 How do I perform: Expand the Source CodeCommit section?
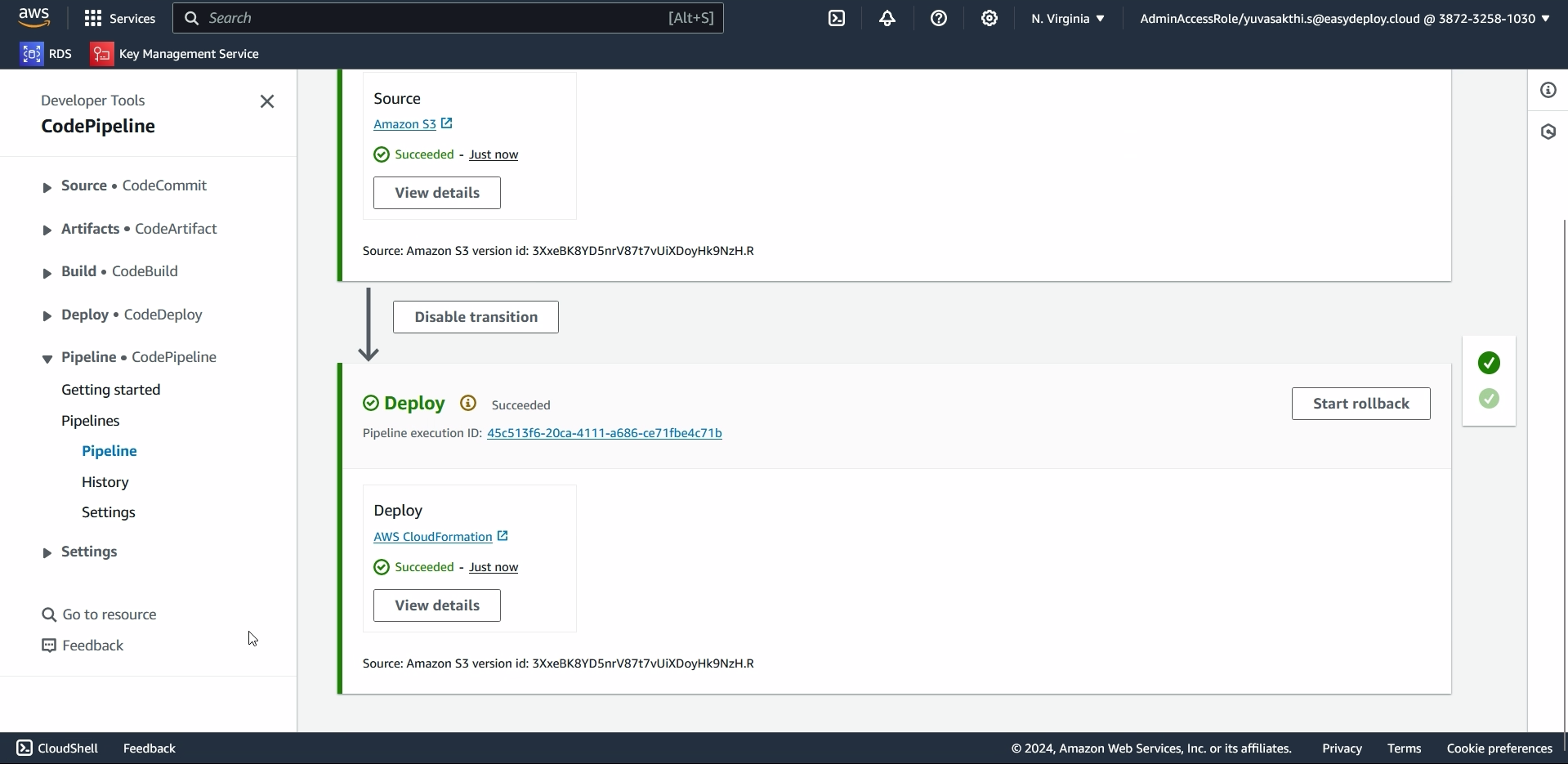tap(47, 187)
